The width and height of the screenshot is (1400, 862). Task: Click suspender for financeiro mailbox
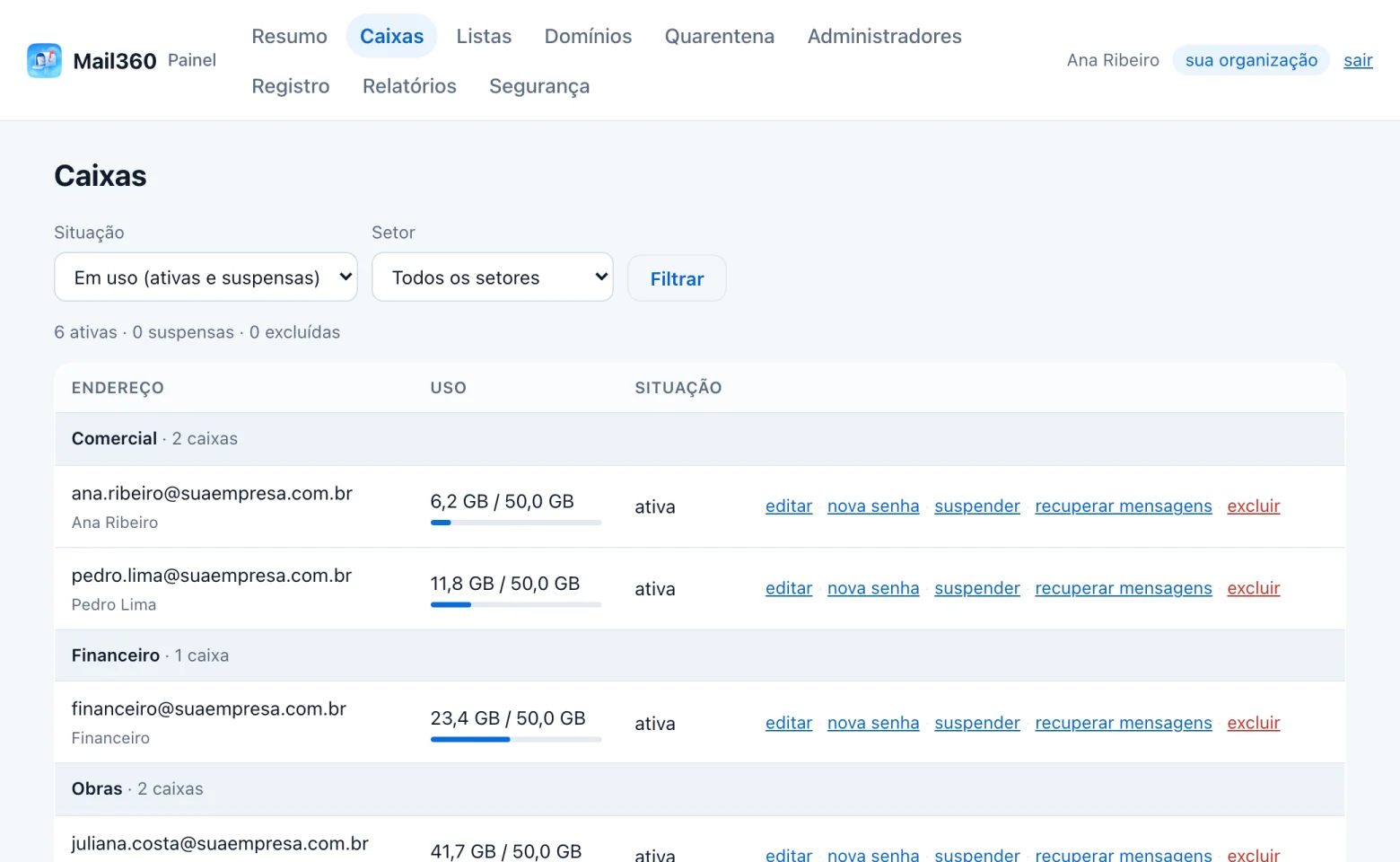pyautogui.click(x=977, y=723)
